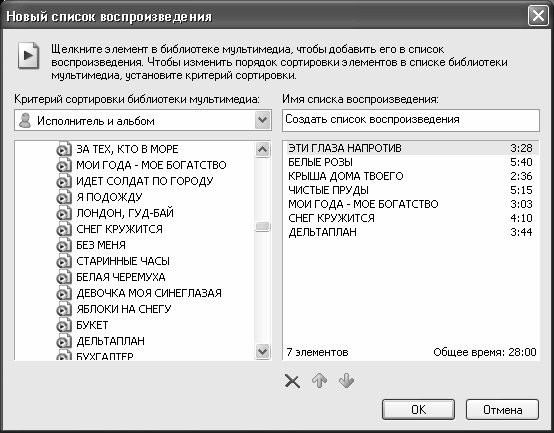Add БЕЛАЯ ЧЕРЕМУХА from the library list

(121, 277)
